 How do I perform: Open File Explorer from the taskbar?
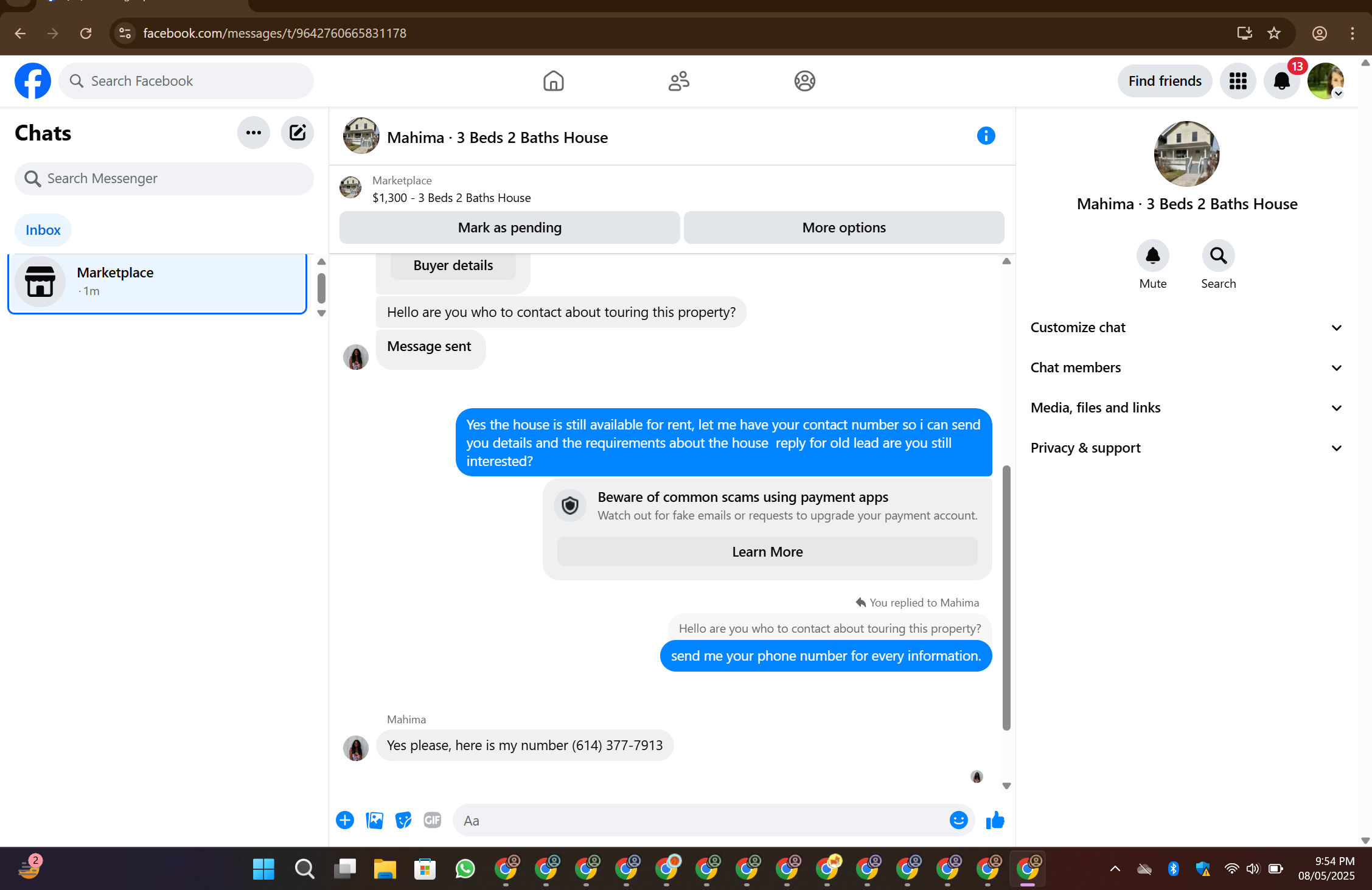[385, 869]
